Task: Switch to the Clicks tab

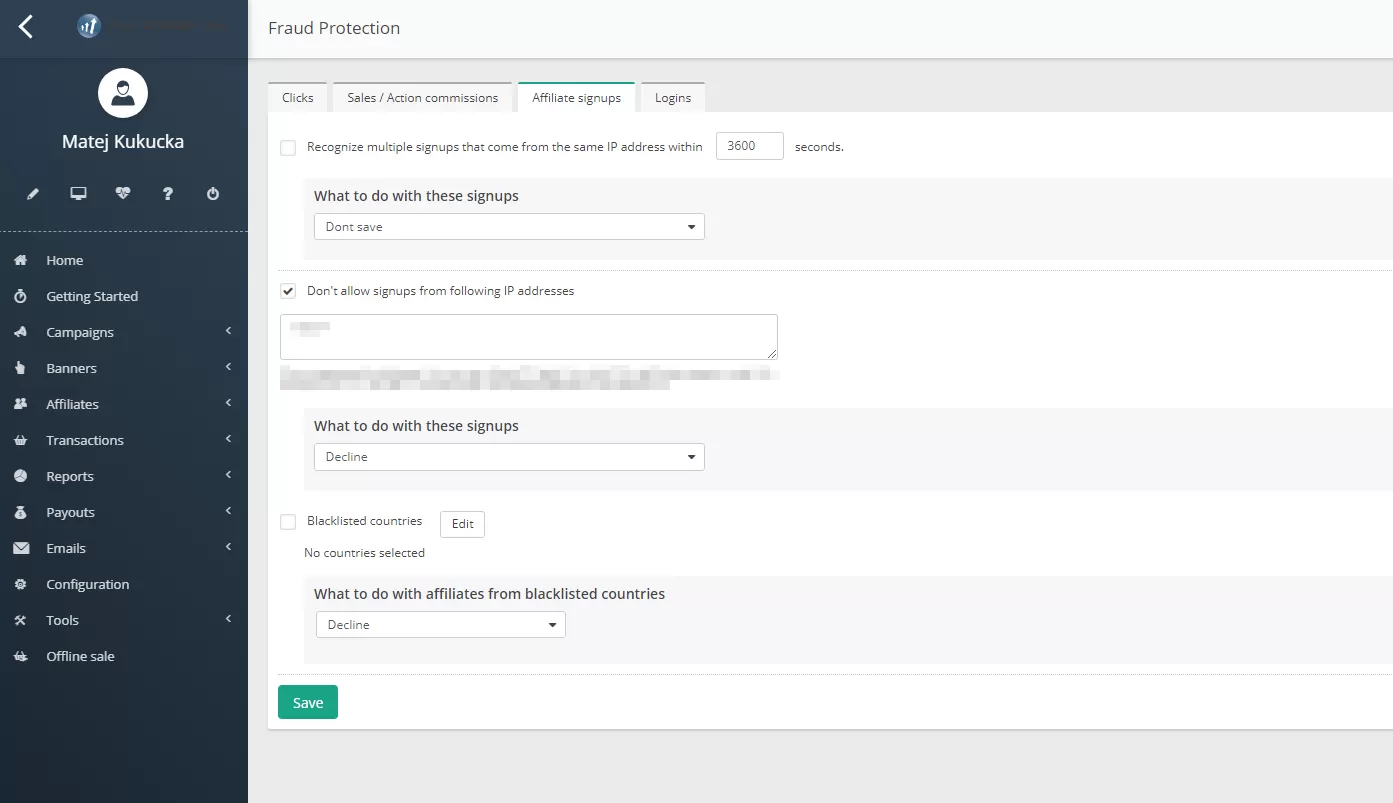Action: click(297, 97)
